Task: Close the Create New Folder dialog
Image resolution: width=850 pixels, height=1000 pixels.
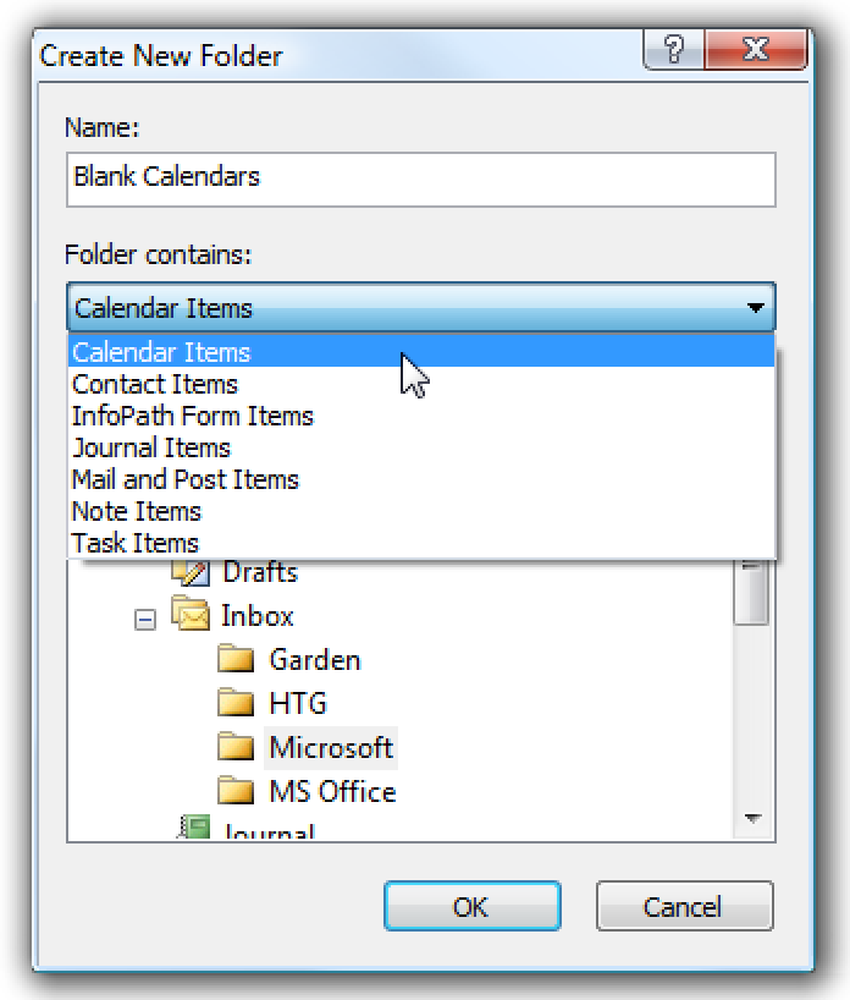Action: click(x=756, y=49)
